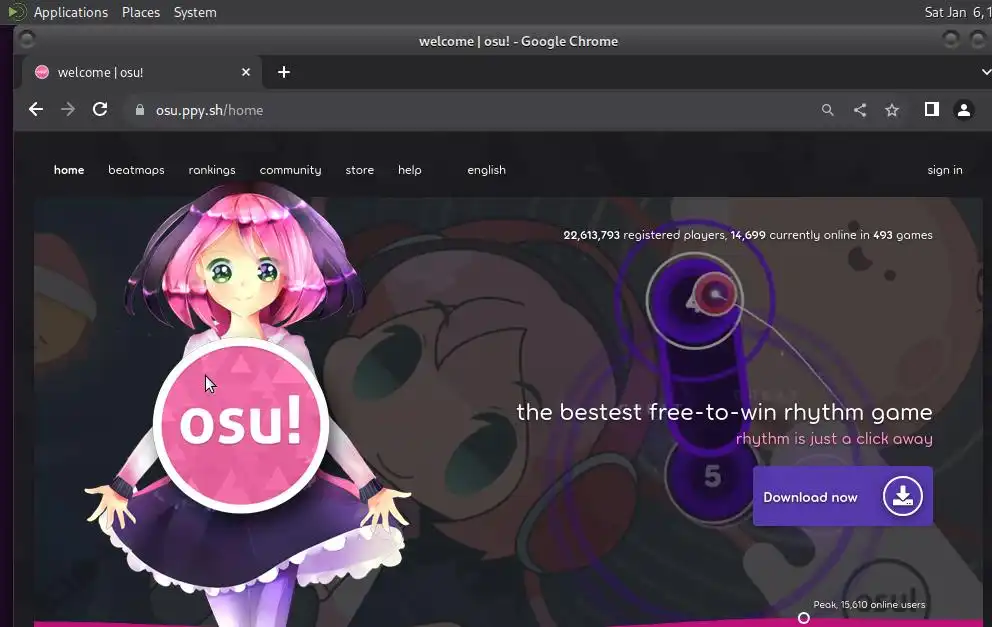View site security lock icon
The height and width of the screenshot is (627, 992).
(140, 110)
